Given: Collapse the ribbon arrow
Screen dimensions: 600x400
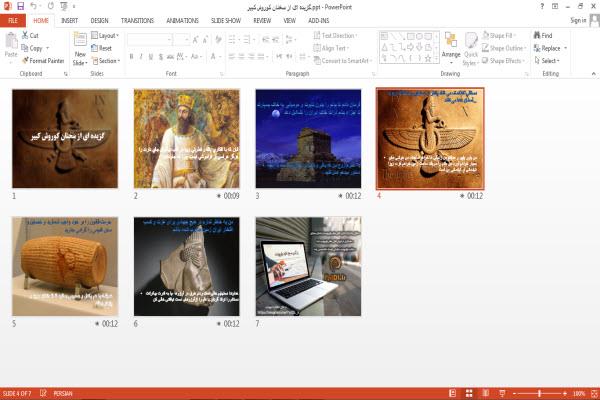Looking at the screenshot, I should (593, 73).
